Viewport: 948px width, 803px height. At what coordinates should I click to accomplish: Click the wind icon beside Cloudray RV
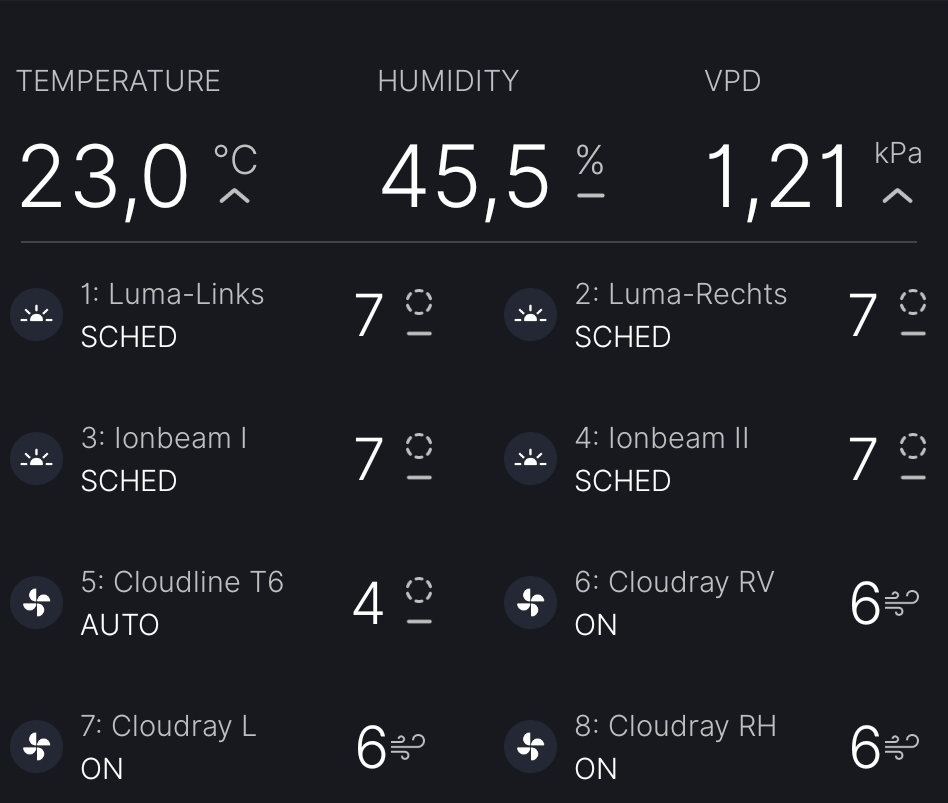click(x=902, y=603)
